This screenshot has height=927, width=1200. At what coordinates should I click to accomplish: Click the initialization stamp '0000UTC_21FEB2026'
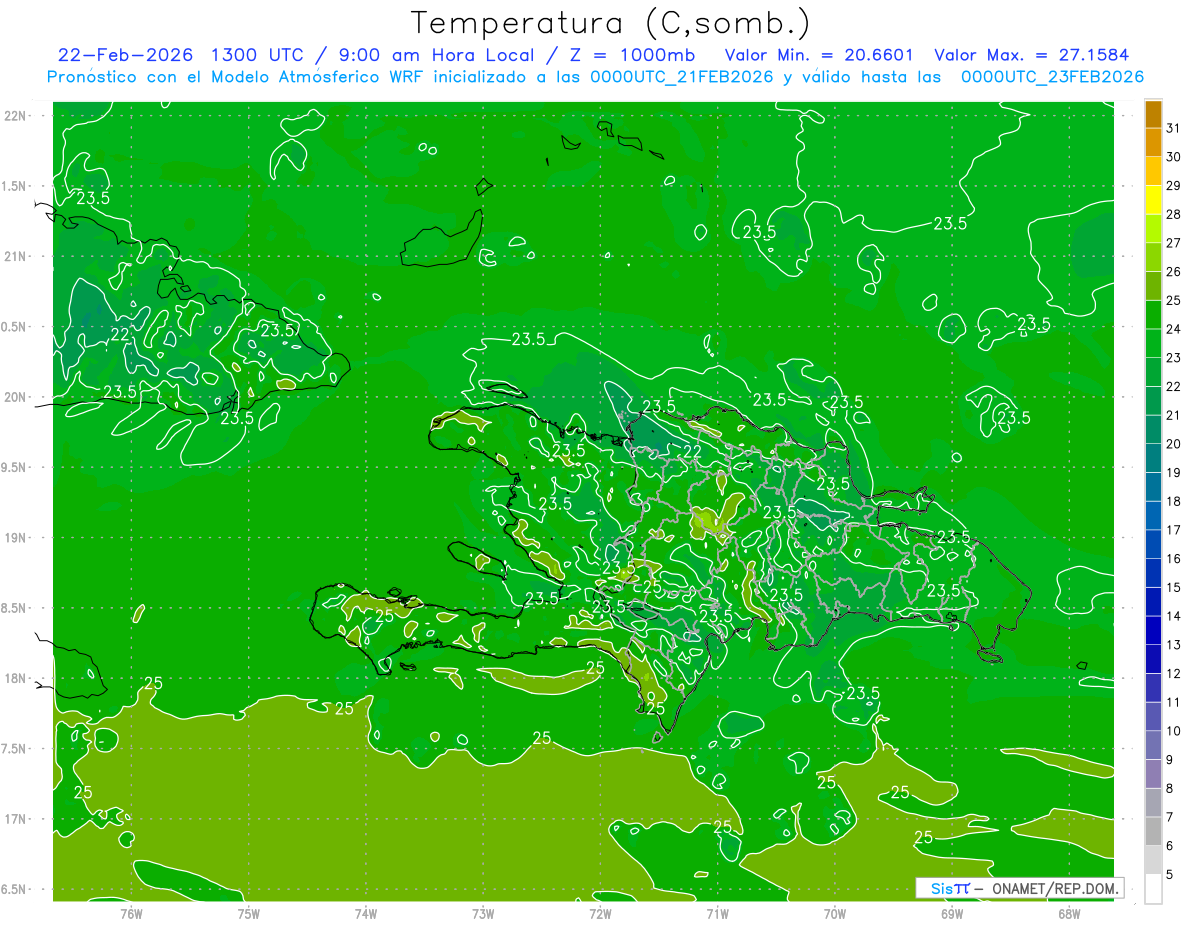click(682, 77)
